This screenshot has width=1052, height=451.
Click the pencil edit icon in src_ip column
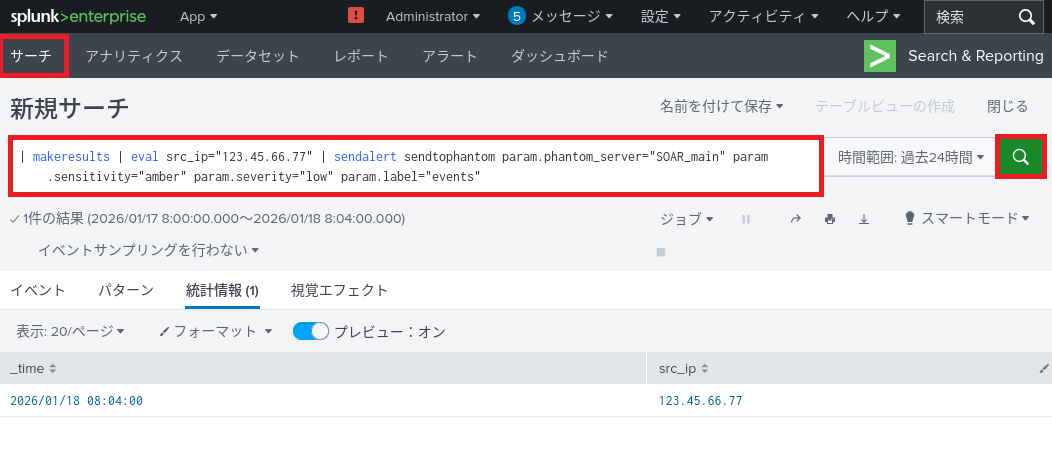tap(1044, 369)
